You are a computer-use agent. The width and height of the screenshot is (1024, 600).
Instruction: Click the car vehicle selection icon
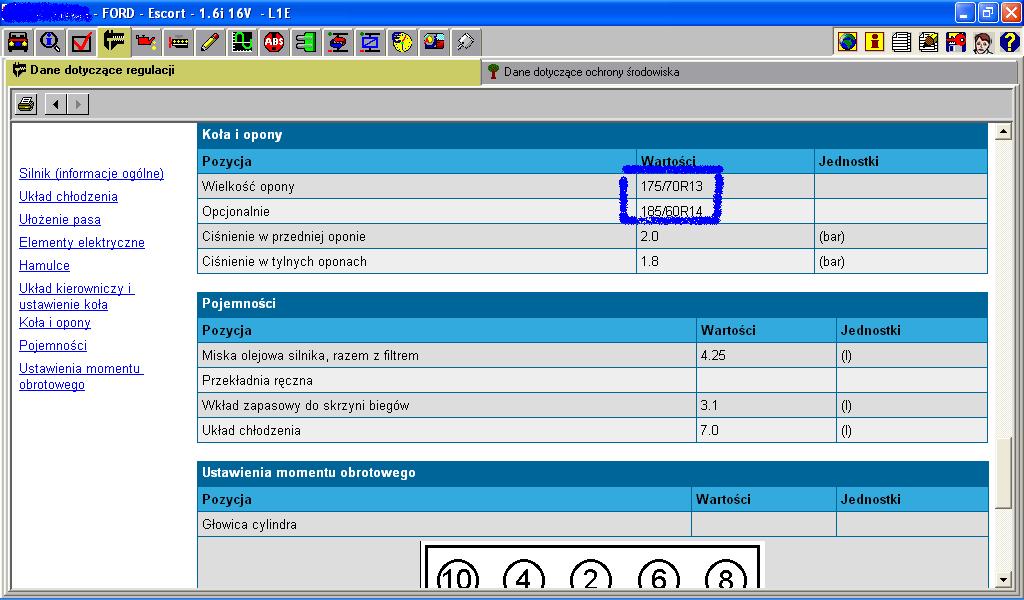[x=17, y=42]
